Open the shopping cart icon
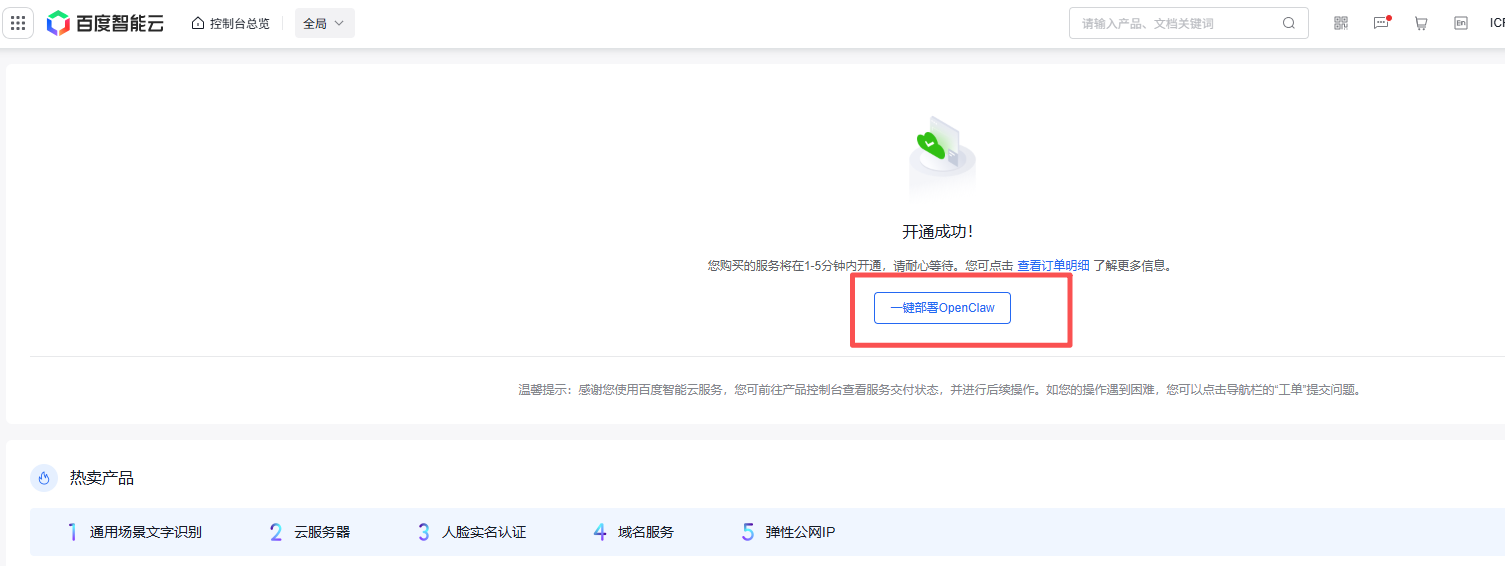 [1421, 23]
